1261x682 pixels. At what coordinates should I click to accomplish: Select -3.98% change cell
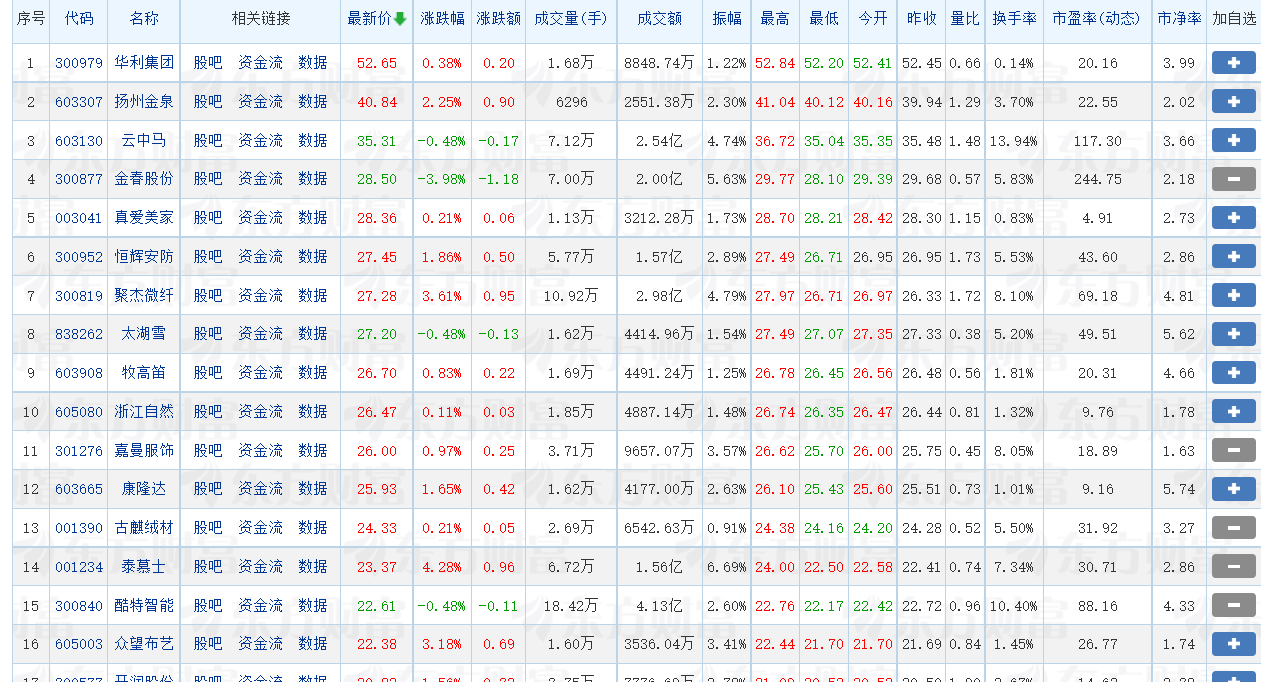coord(441,179)
